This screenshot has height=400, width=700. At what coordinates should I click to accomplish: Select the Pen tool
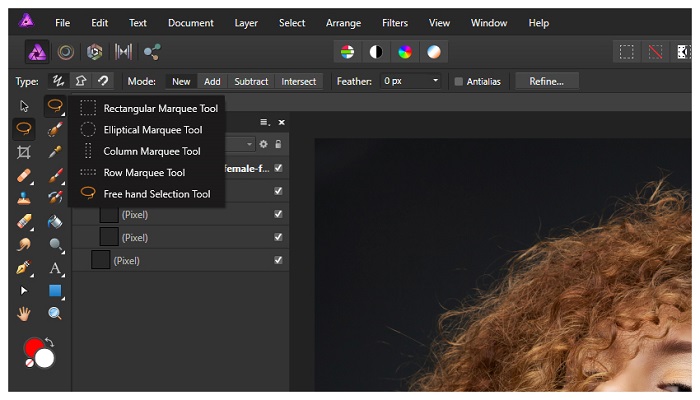coord(24,268)
